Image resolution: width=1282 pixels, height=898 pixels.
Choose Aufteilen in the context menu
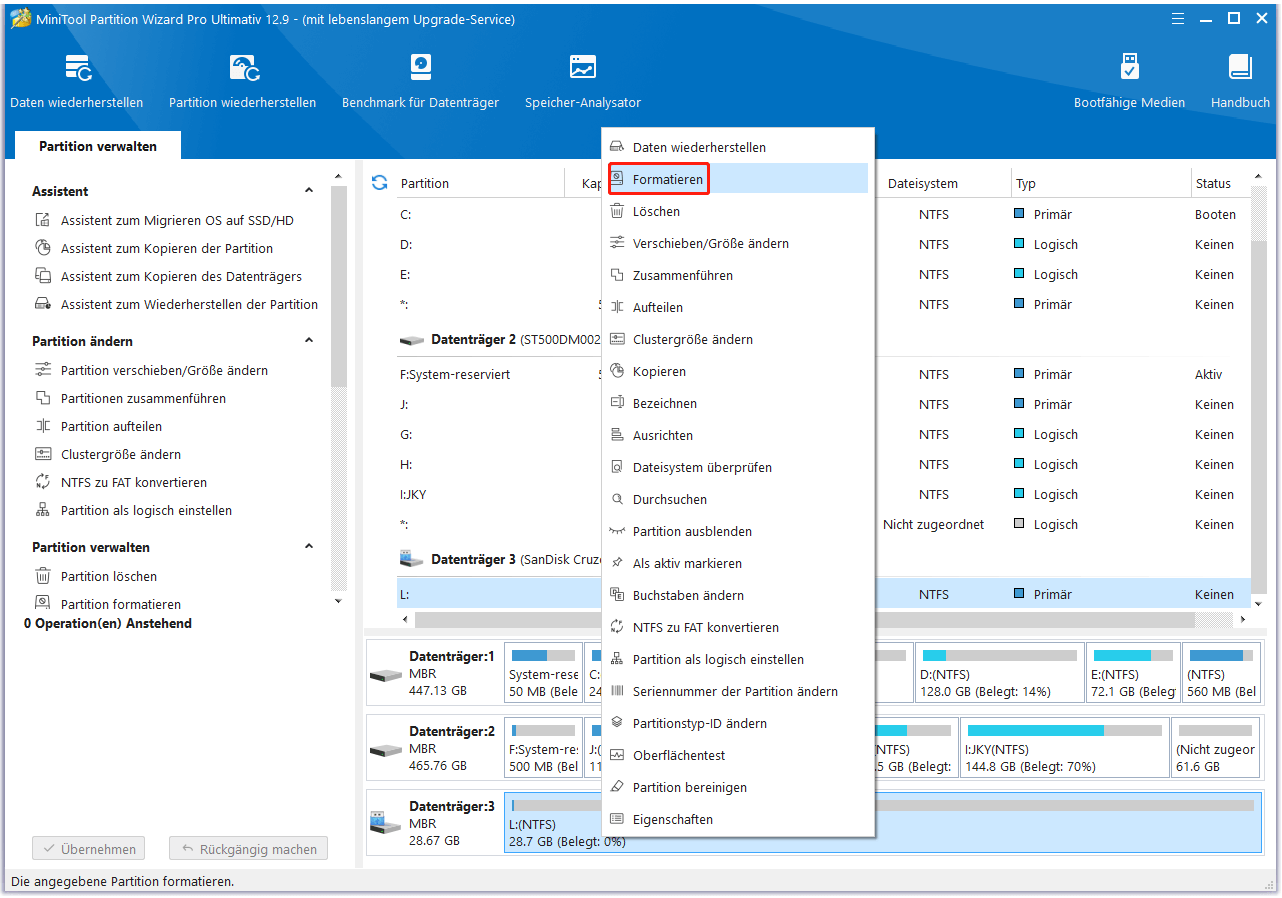click(x=738, y=307)
